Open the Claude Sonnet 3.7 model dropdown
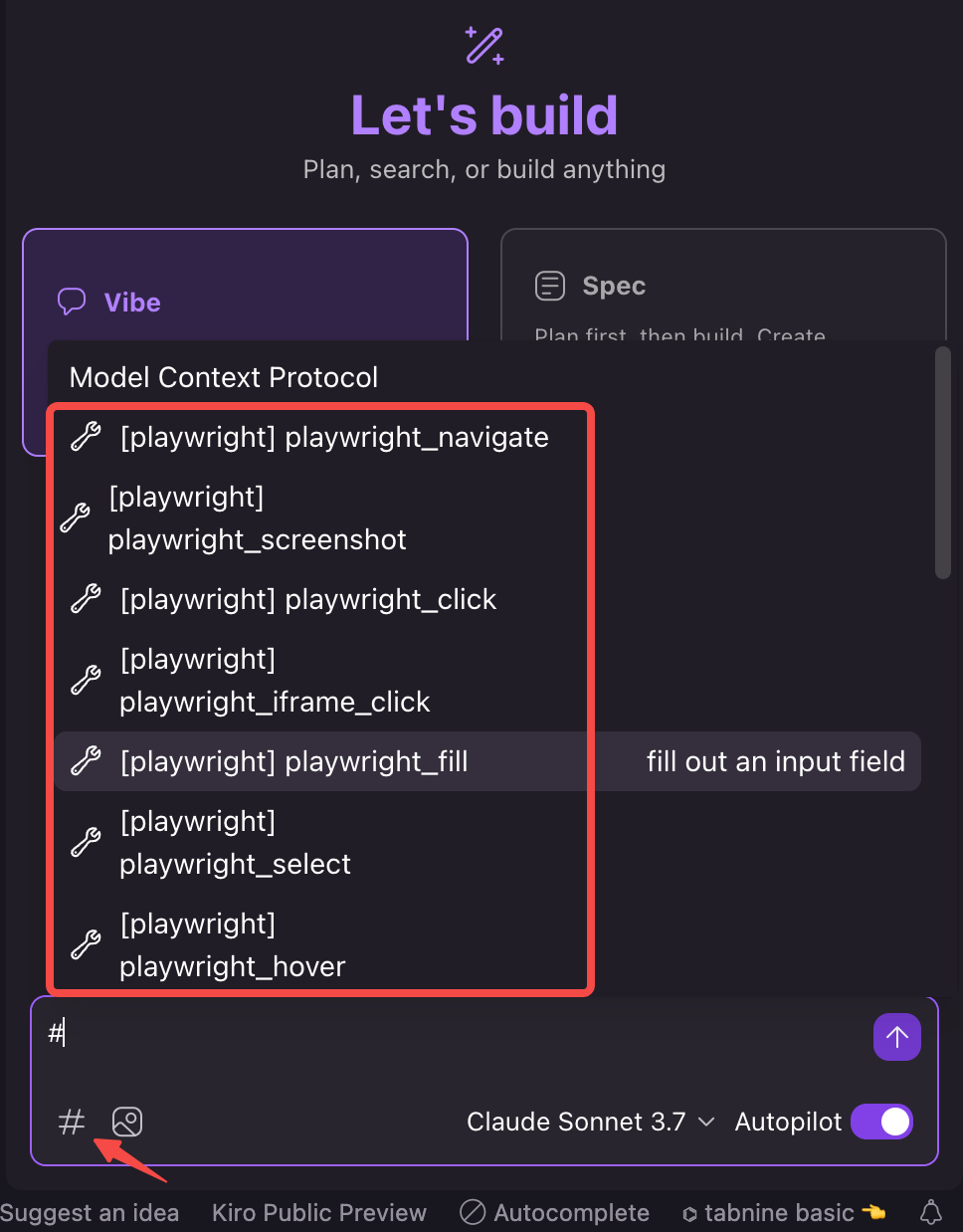963x1232 pixels. [x=590, y=1122]
